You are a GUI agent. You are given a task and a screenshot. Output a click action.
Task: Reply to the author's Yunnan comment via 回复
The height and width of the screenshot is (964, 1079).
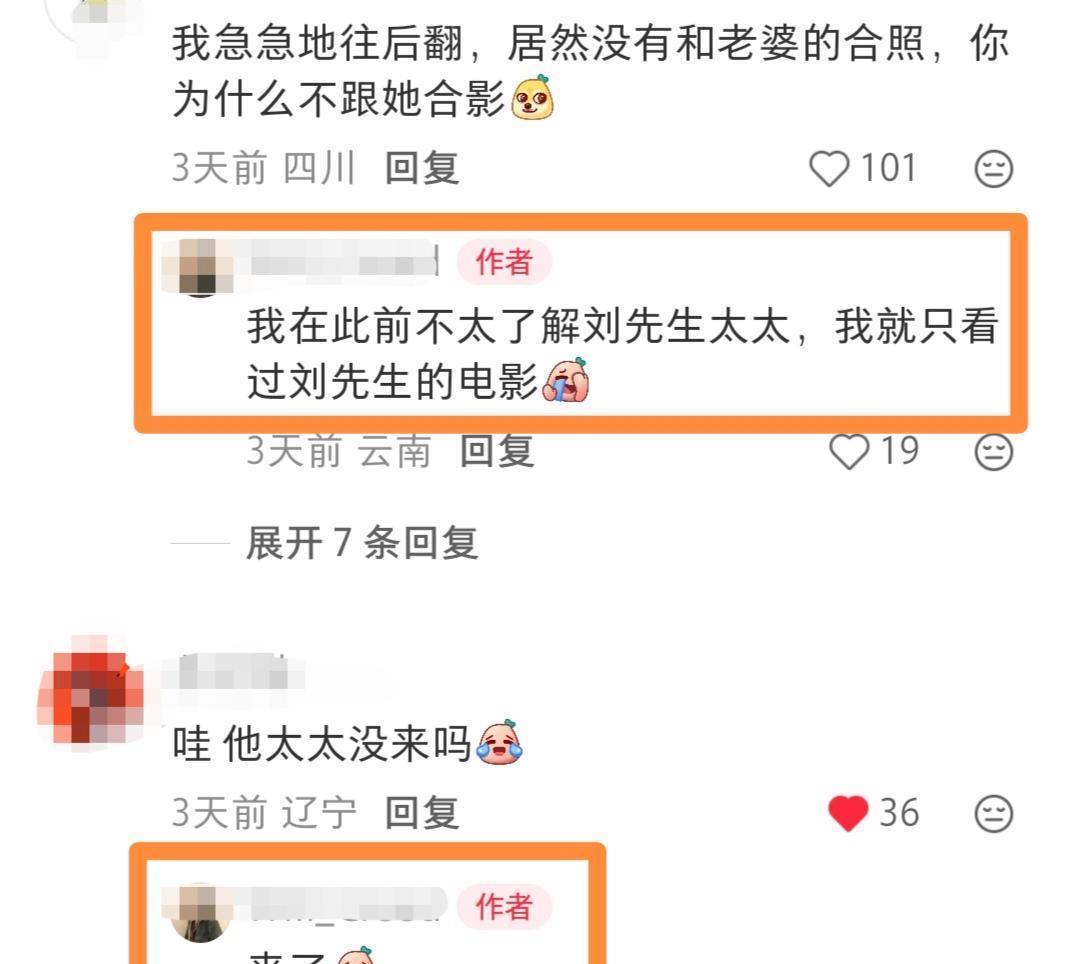(x=497, y=451)
